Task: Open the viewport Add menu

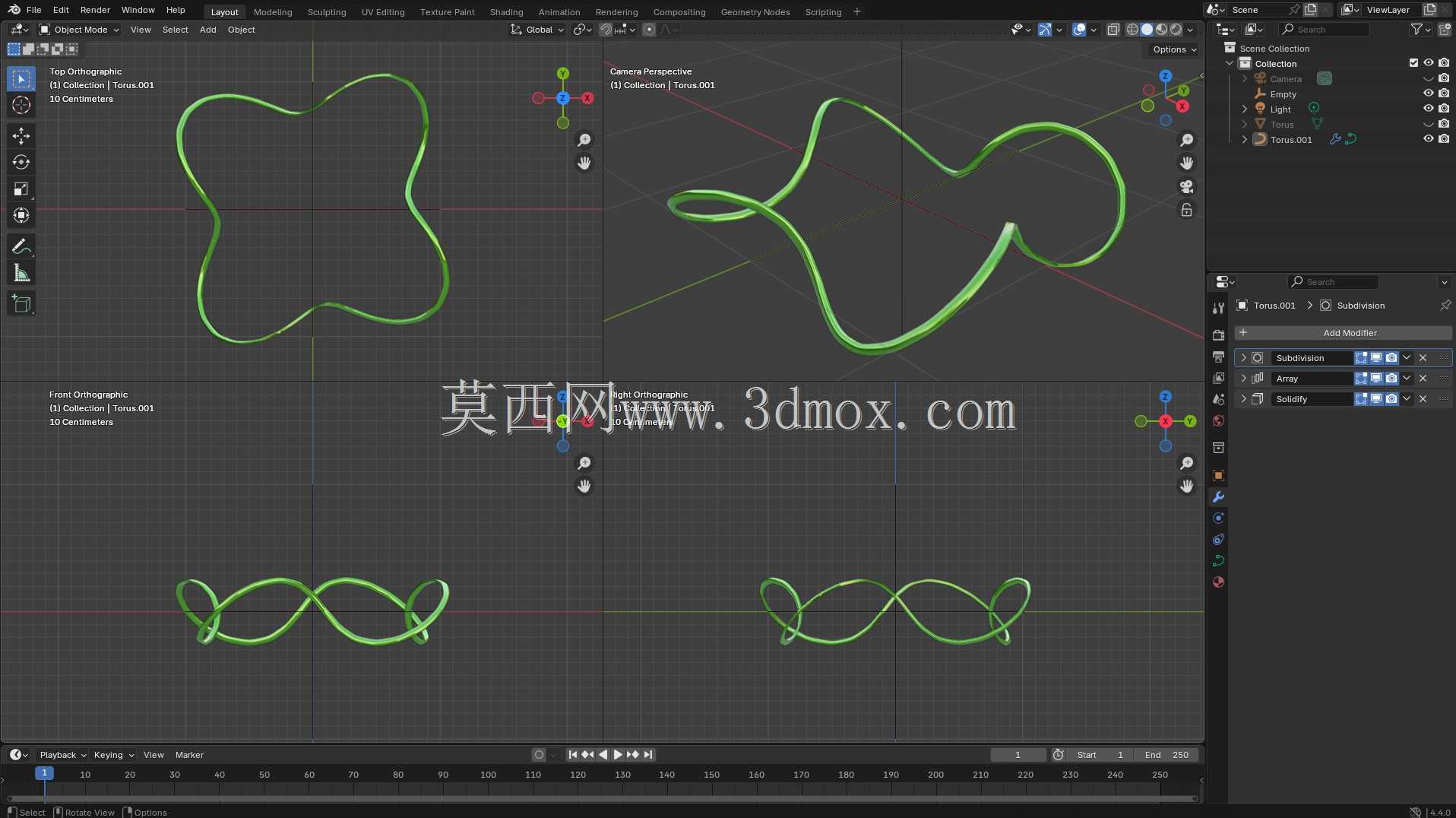Action: tap(207, 30)
